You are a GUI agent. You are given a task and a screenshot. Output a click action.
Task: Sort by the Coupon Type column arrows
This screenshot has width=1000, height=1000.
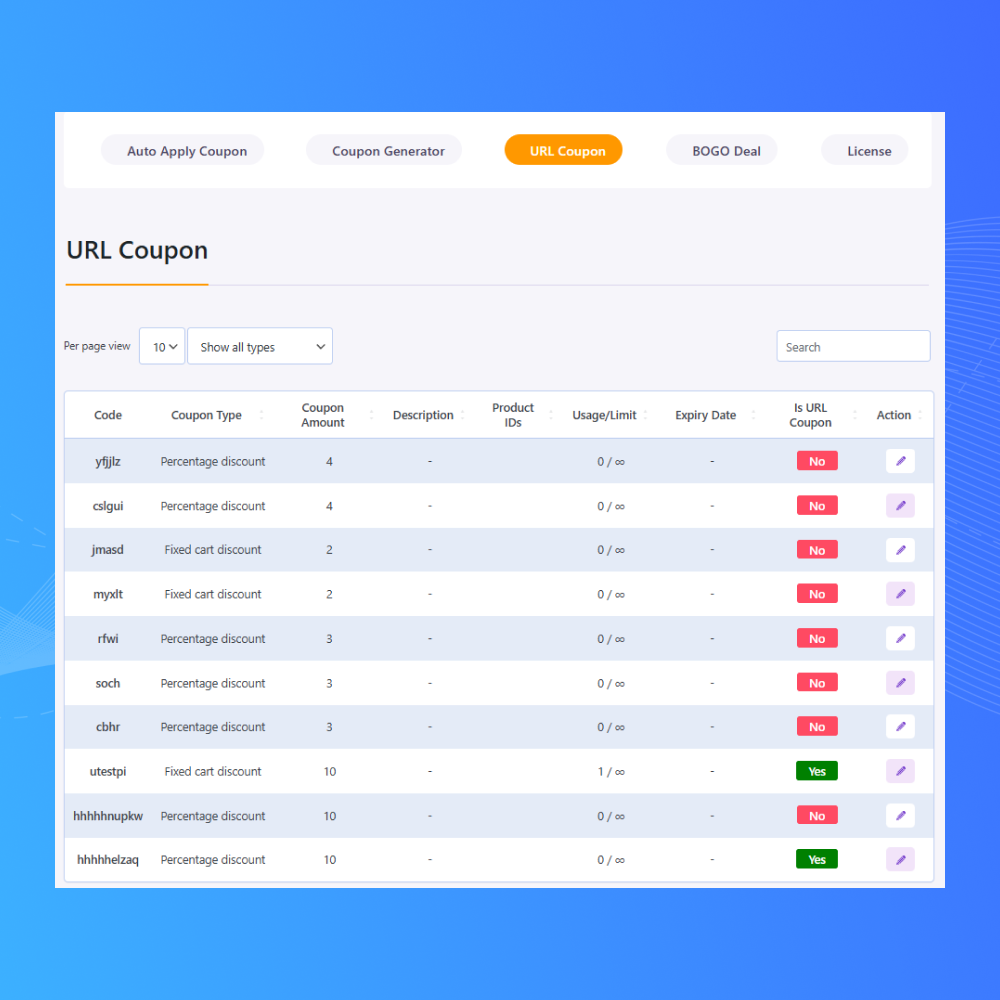point(261,415)
